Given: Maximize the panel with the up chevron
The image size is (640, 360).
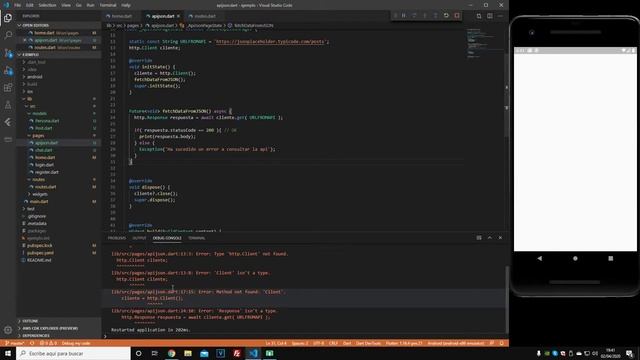Looking at the screenshot, I should (490, 238).
